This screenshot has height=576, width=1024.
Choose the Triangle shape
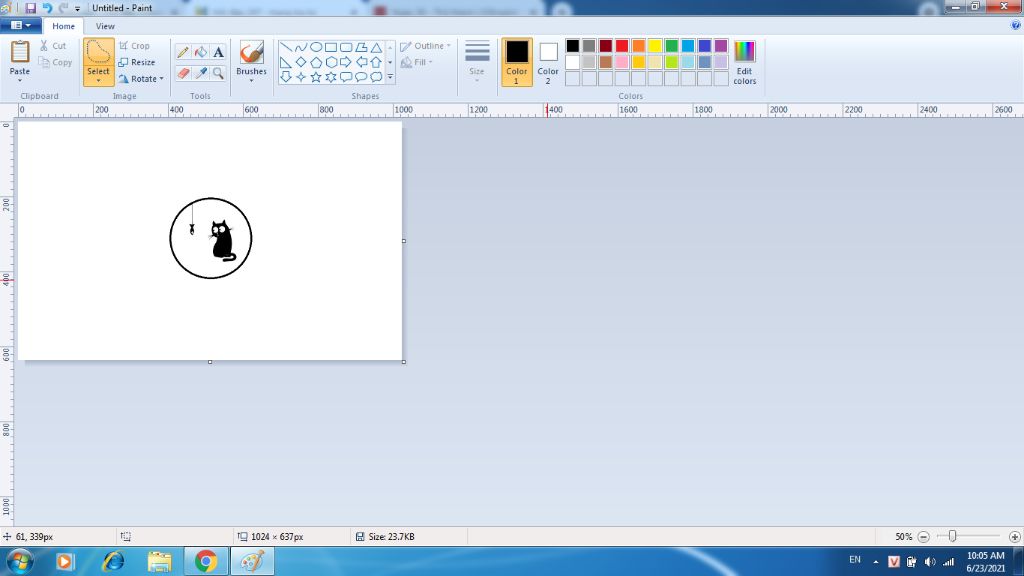coord(376,47)
